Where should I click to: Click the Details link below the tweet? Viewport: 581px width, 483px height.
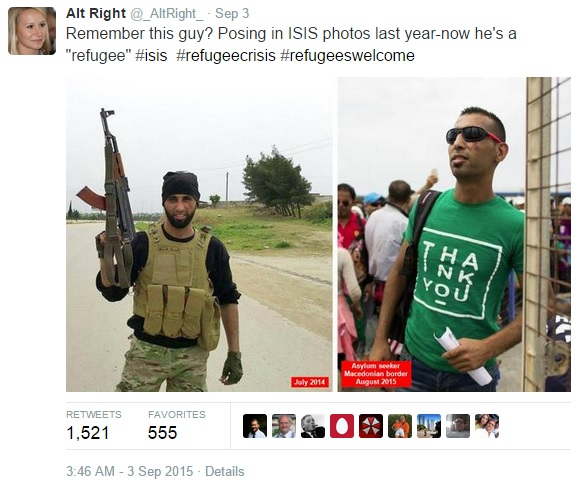pyautogui.click(x=225, y=471)
